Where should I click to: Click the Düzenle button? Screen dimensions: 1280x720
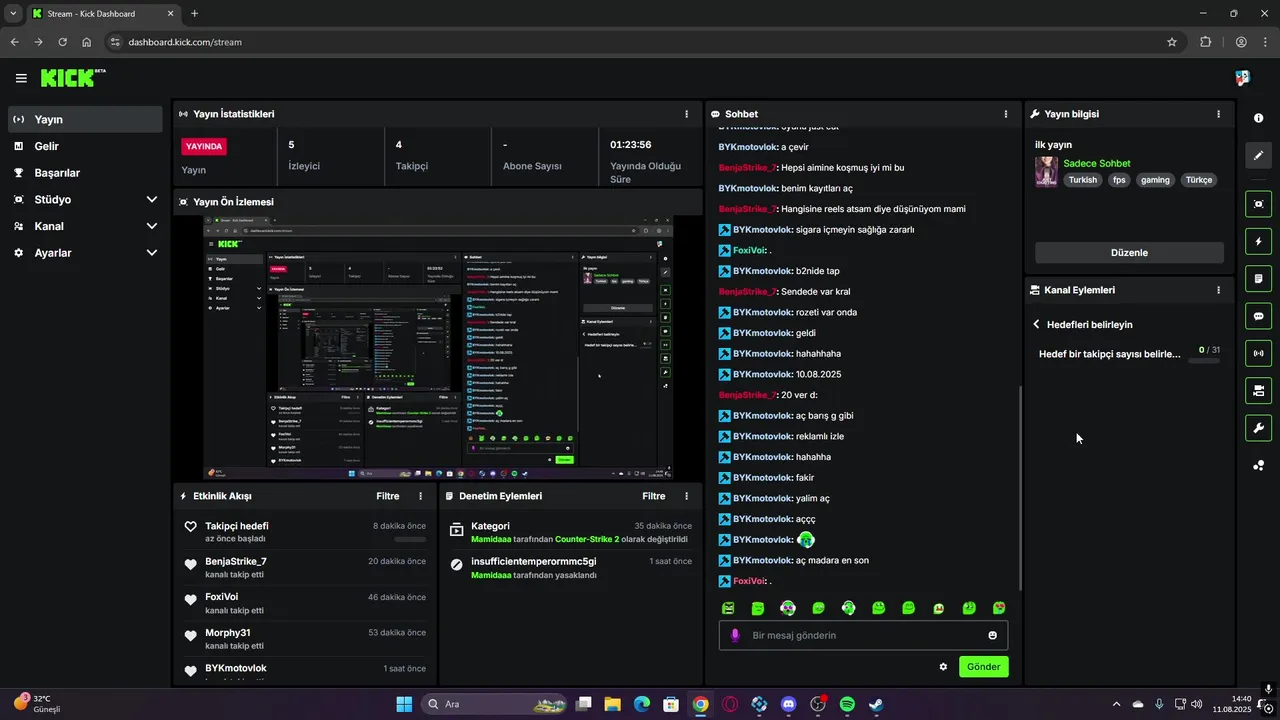click(x=1129, y=253)
